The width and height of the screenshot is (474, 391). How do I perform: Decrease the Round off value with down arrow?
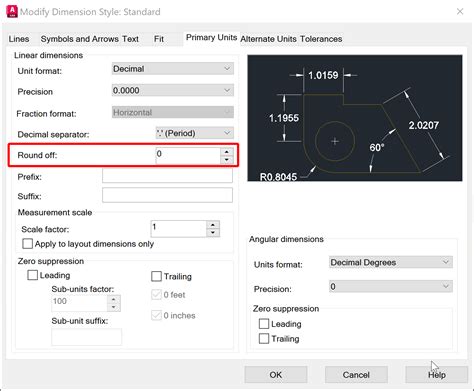pos(227,160)
